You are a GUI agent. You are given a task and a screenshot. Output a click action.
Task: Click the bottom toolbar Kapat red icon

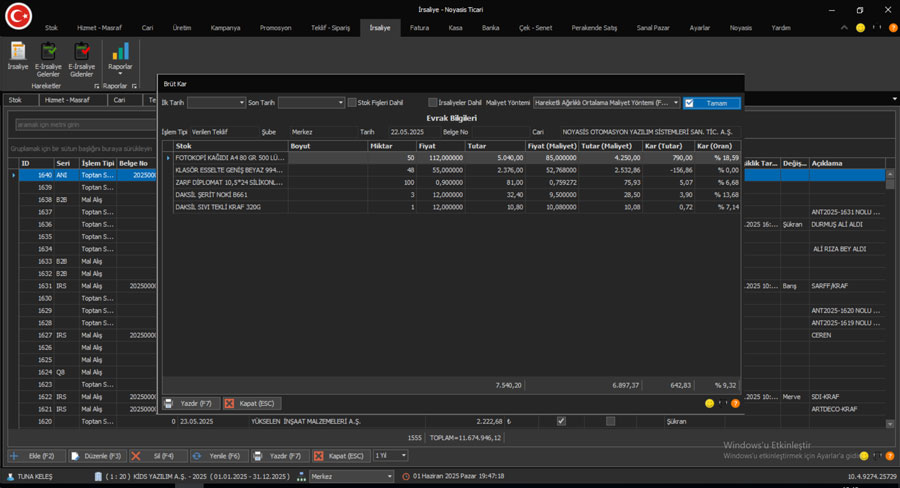(x=319, y=456)
